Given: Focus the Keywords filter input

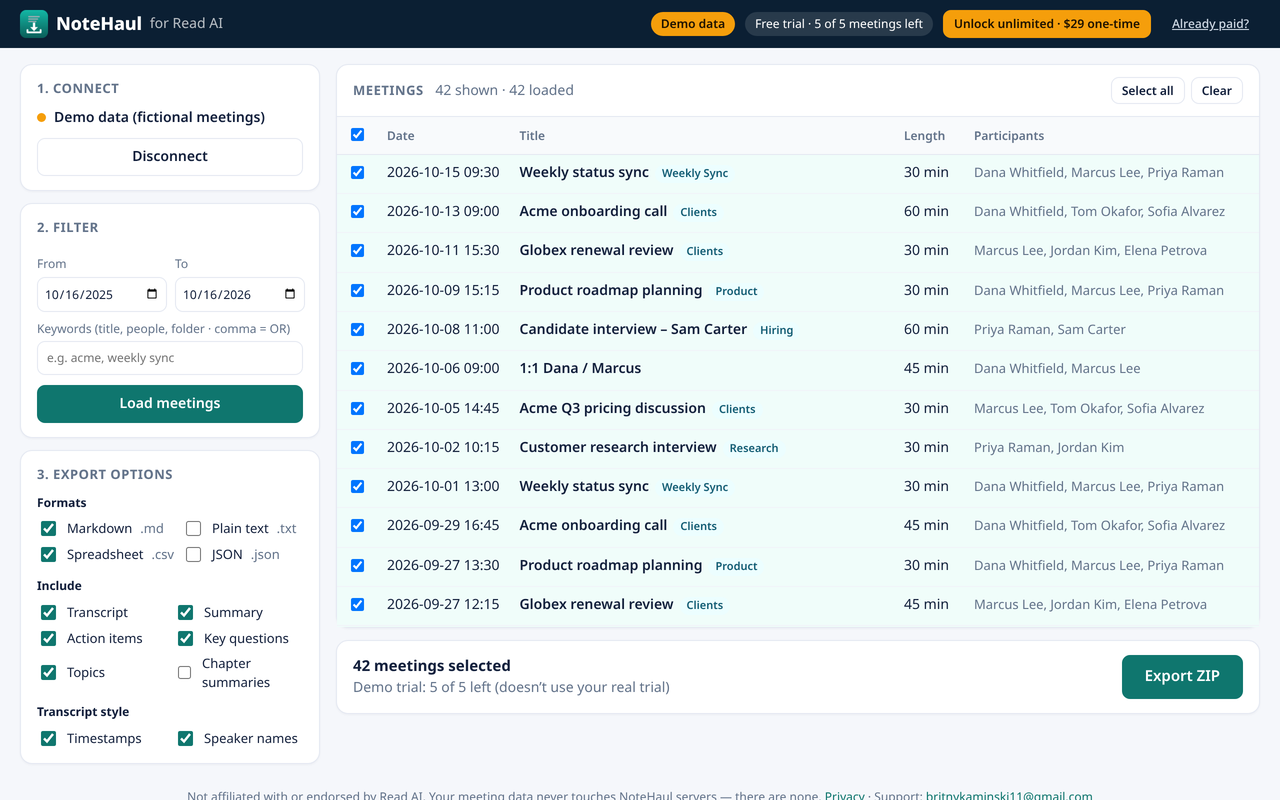Looking at the screenshot, I should coord(170,358).
